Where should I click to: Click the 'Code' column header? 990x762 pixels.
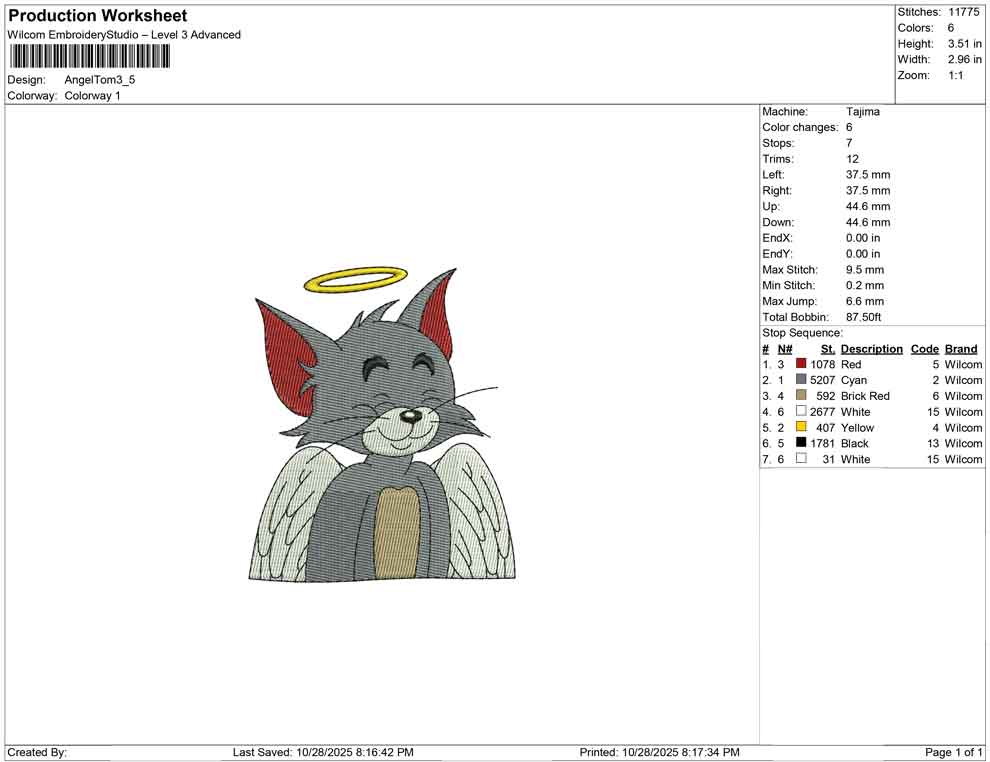click(x=925, y=348)
